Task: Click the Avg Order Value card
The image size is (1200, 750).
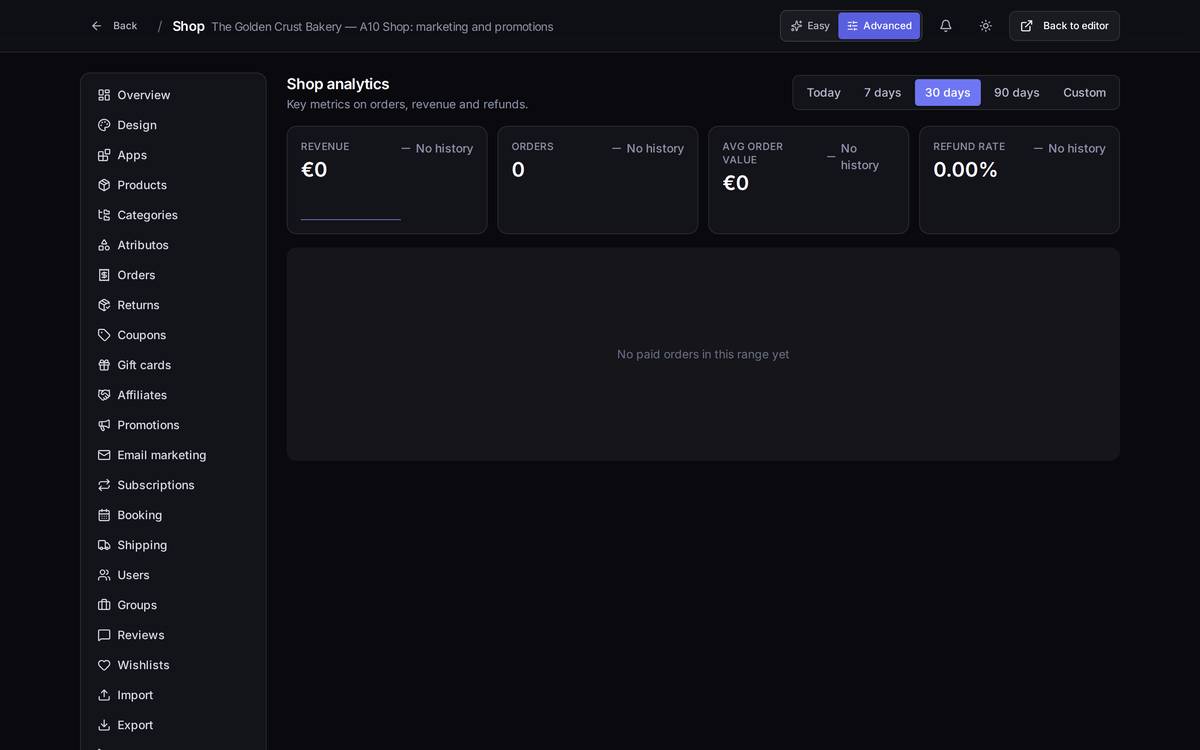Action: point(809,180)
